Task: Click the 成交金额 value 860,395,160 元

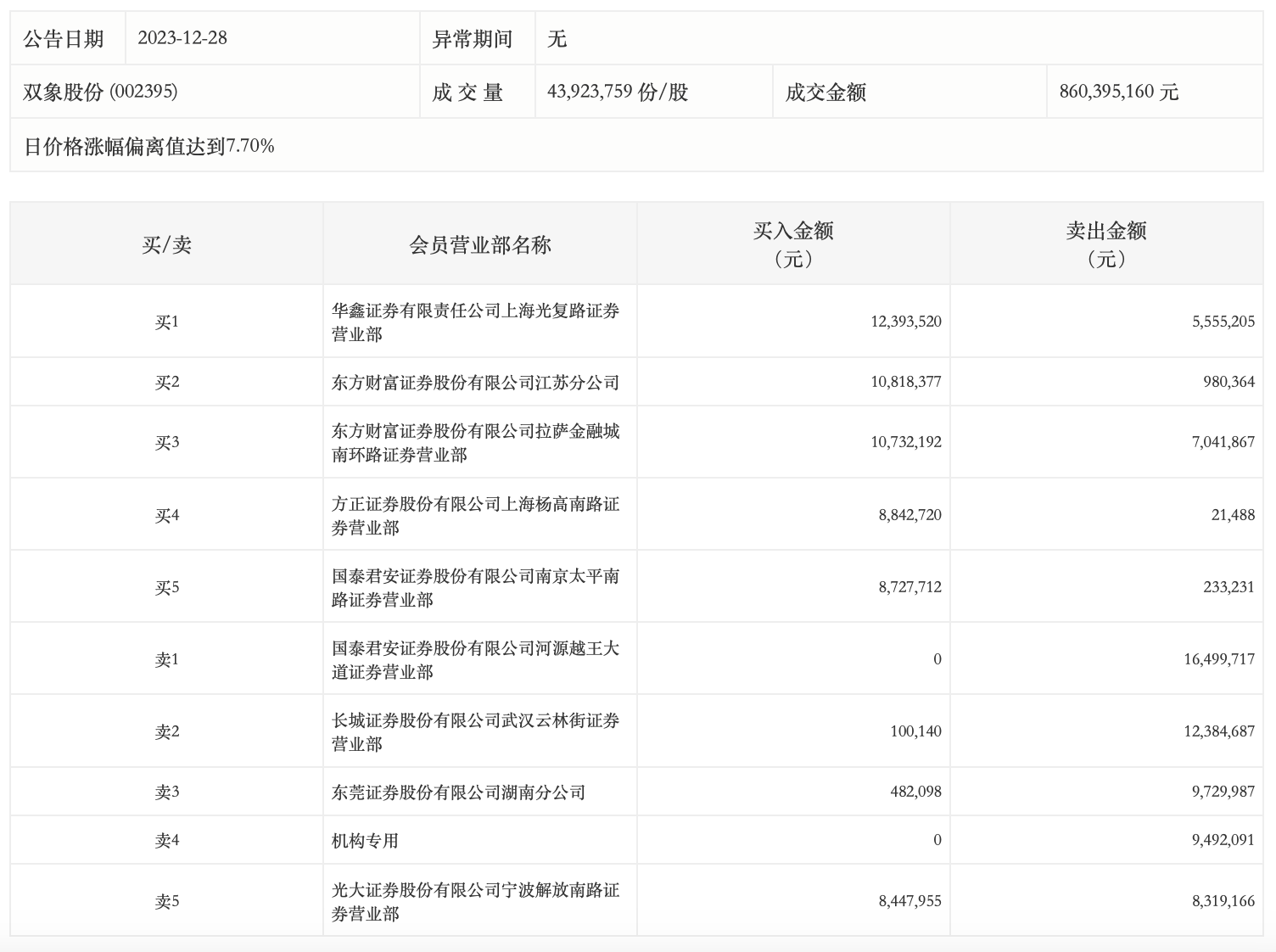Action: (x=1118, y=92)
